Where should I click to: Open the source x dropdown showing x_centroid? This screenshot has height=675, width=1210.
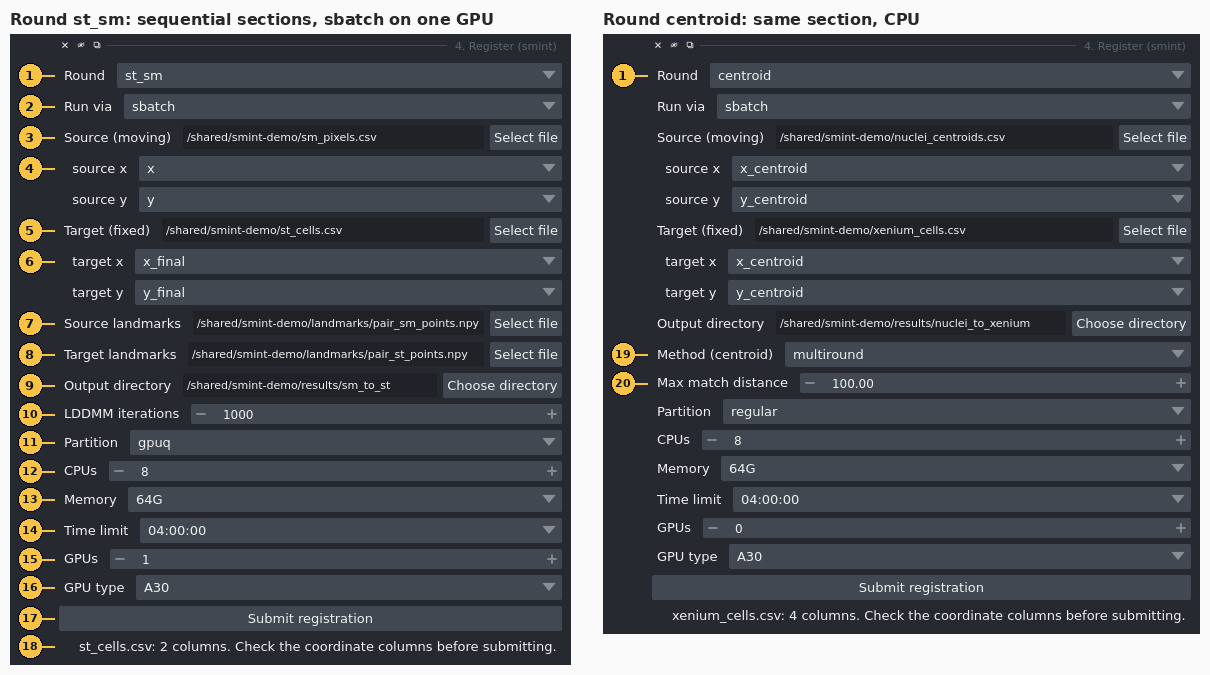(x=961, y=169)
